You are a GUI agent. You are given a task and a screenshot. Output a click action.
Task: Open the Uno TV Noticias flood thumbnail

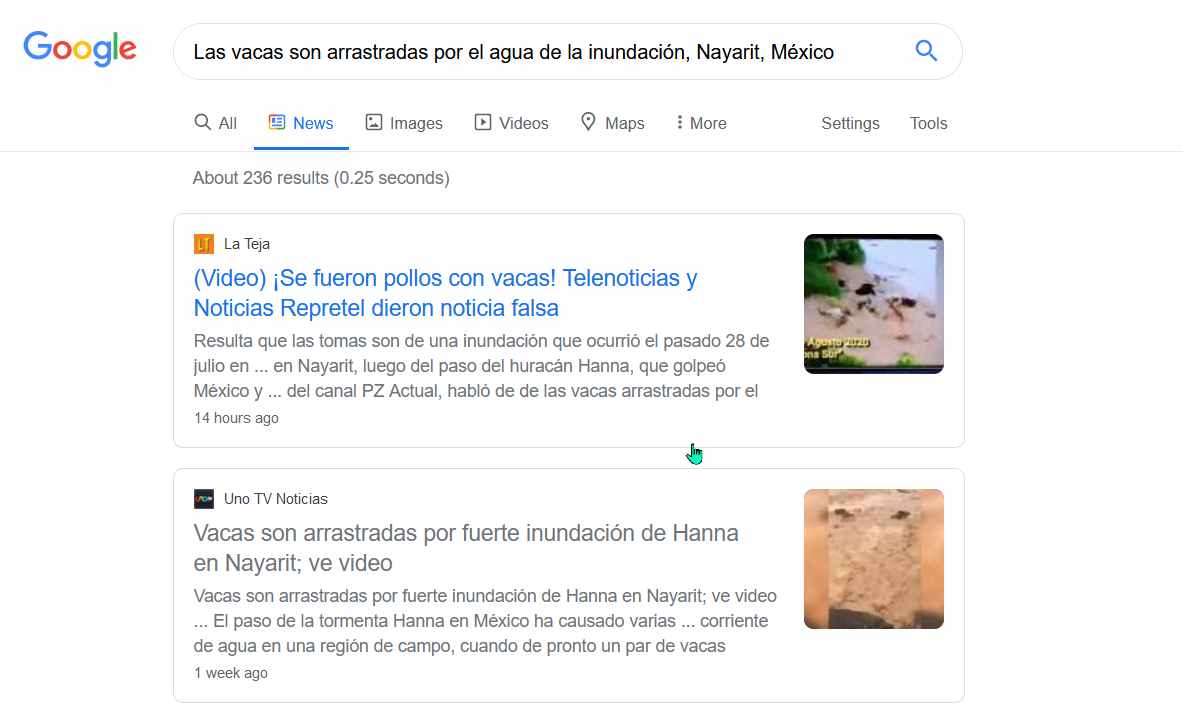tap(874, 558)
